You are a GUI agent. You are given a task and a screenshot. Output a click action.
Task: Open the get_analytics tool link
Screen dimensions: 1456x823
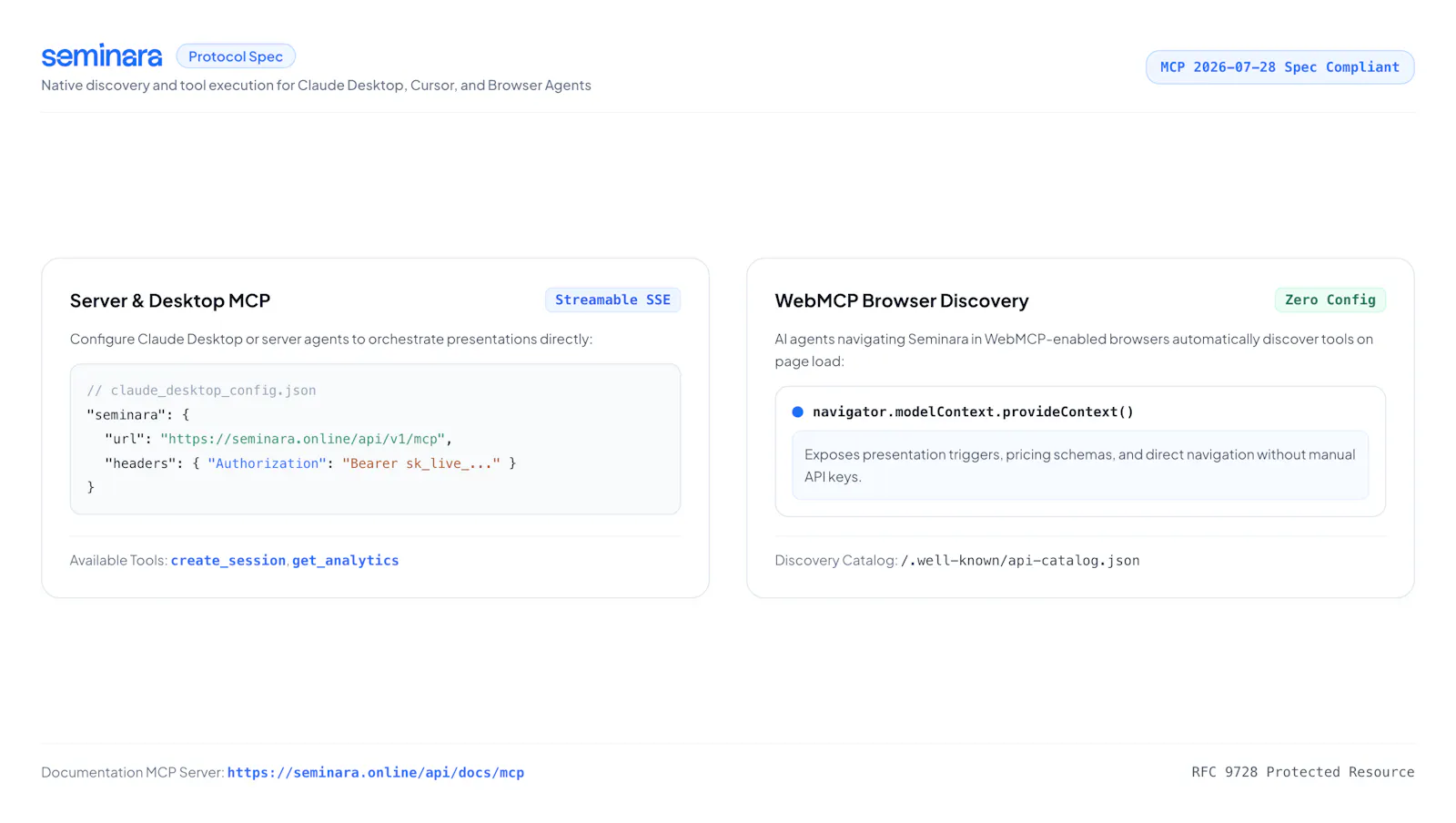click(x=345, y=560)
